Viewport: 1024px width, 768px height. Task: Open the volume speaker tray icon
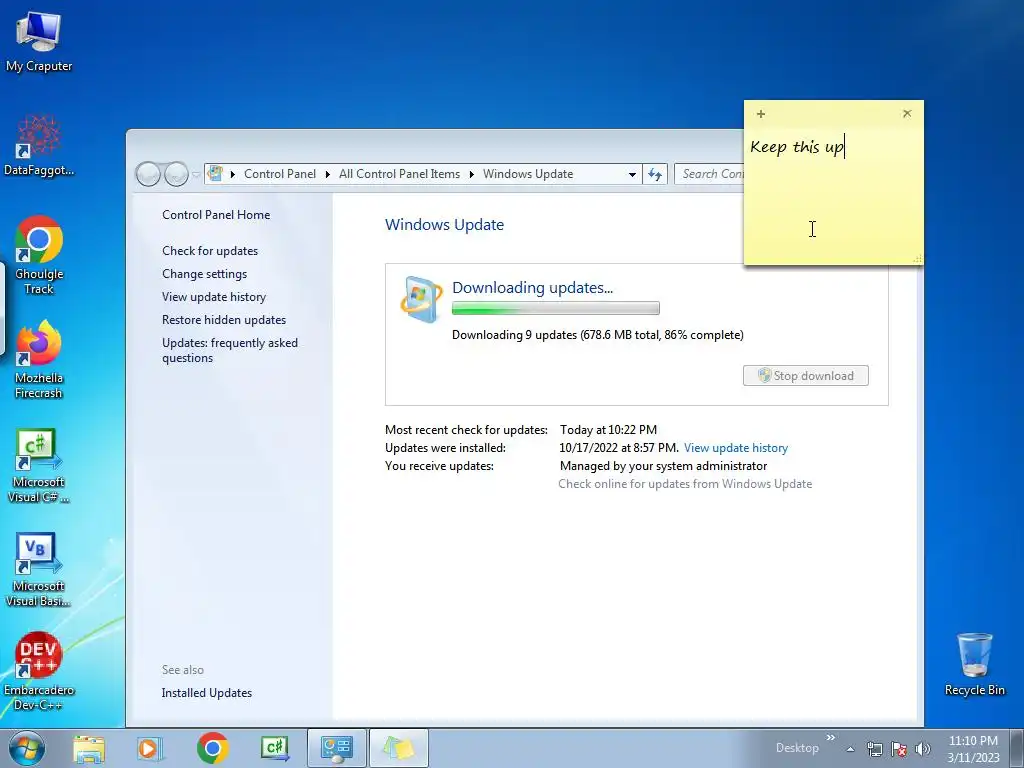click(x=923, y=749)
